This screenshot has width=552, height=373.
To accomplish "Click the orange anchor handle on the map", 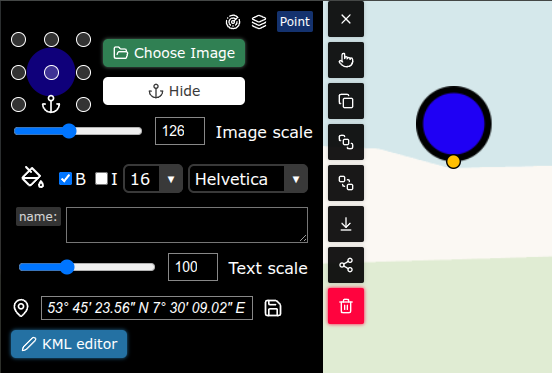I will pyautogui.click(x=453, y=162).
